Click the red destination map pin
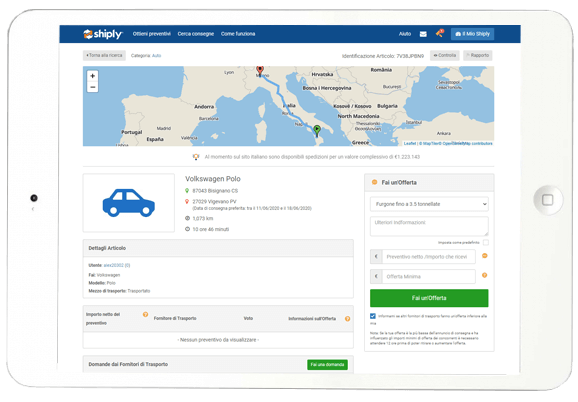This screenshot has width=578, height=402. click(260, 71)
